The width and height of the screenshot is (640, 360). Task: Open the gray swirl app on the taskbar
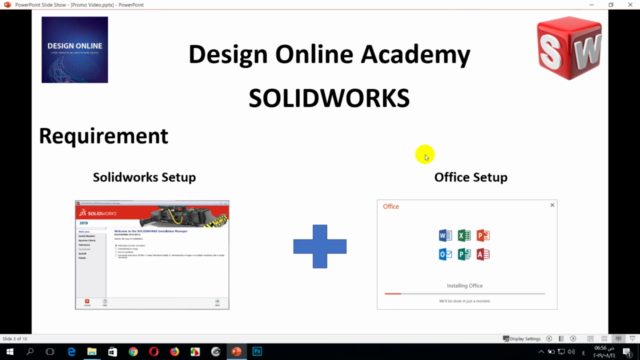[216, 352]
